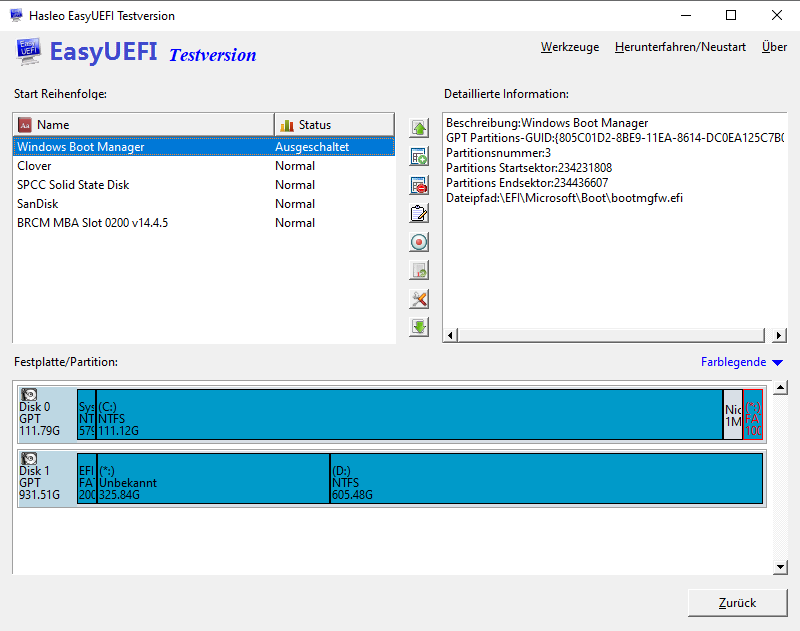Viewport: 800px width, 631px height.
Task: Click the Disk 0 GPT 111.79G label
Action: (x=39, y=419)
